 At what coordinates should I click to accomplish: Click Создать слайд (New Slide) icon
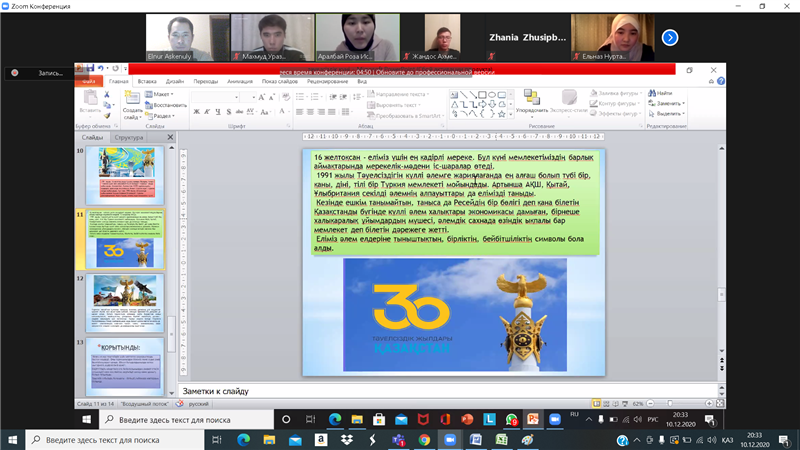(x=132, y=101)
